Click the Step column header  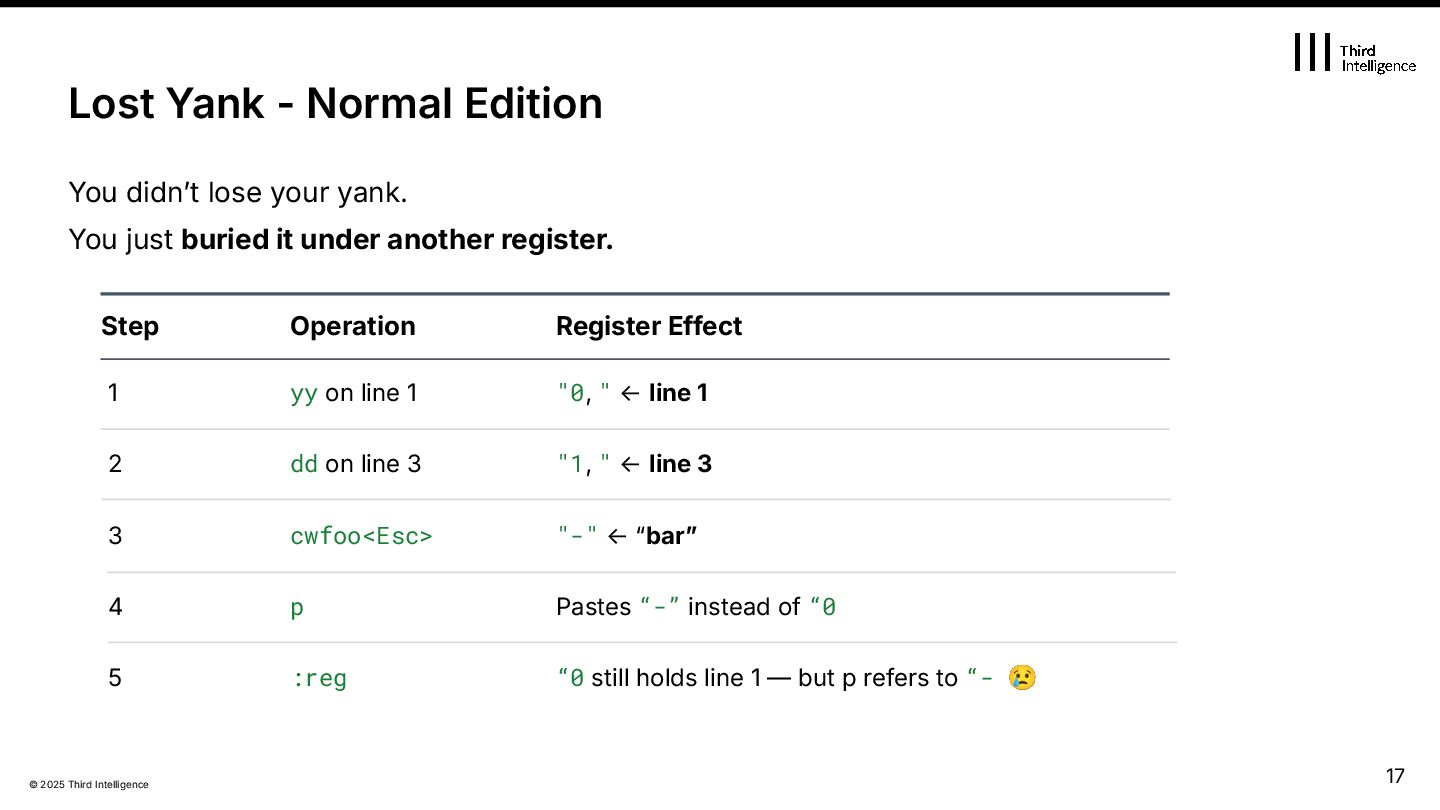click(x=130, y=326)
